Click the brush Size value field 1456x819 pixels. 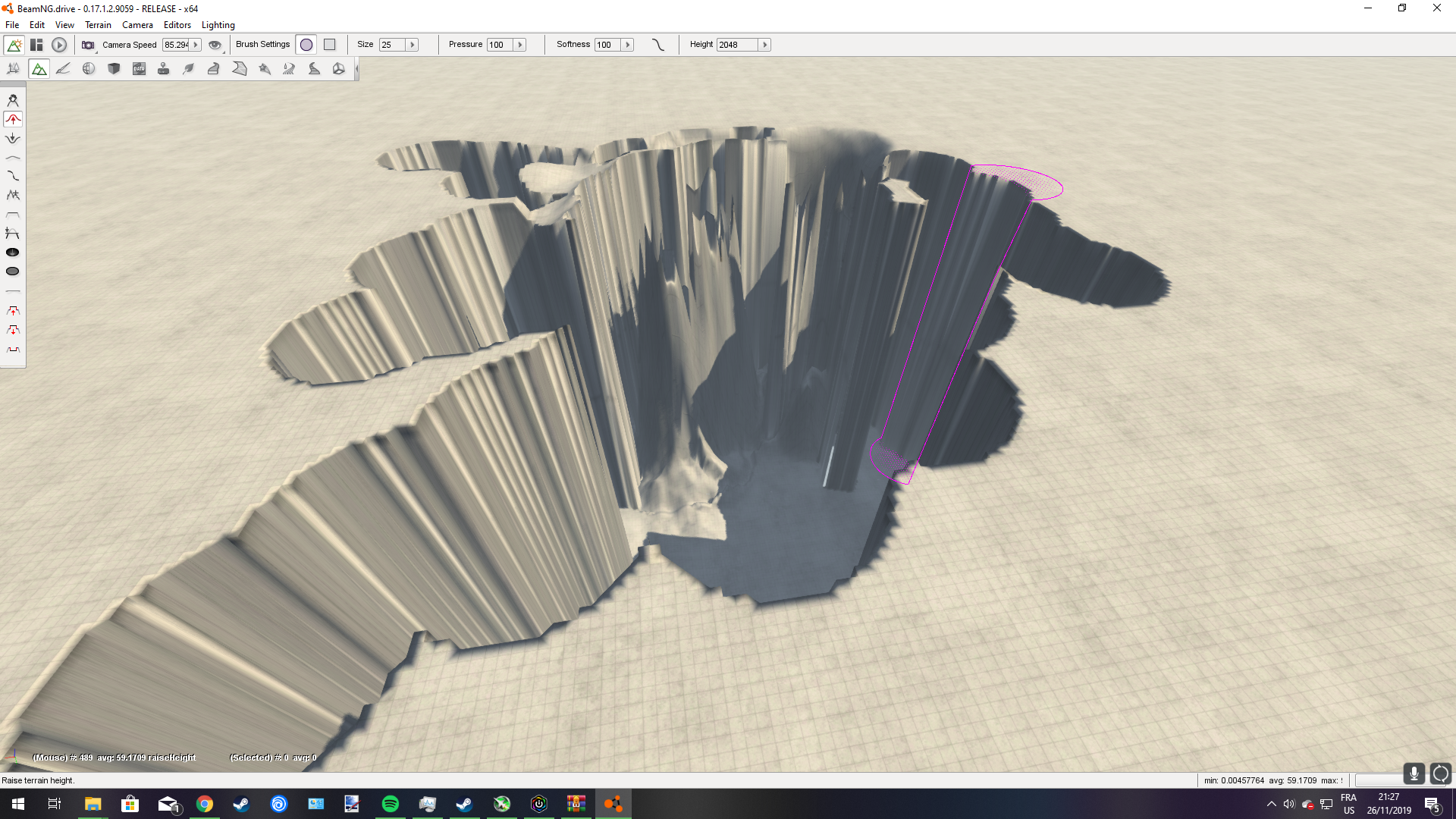393,45
